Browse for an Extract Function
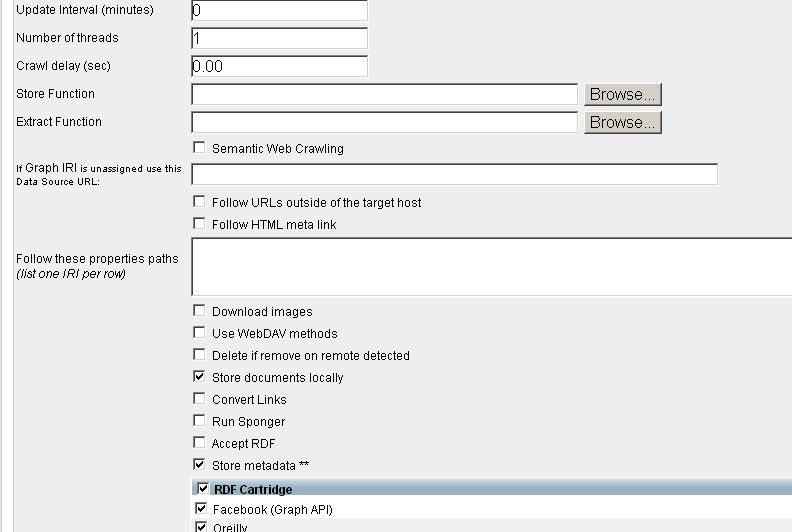The height and width of the screenshot is (532, 792). pyautogui.click(x=622, y=122)
